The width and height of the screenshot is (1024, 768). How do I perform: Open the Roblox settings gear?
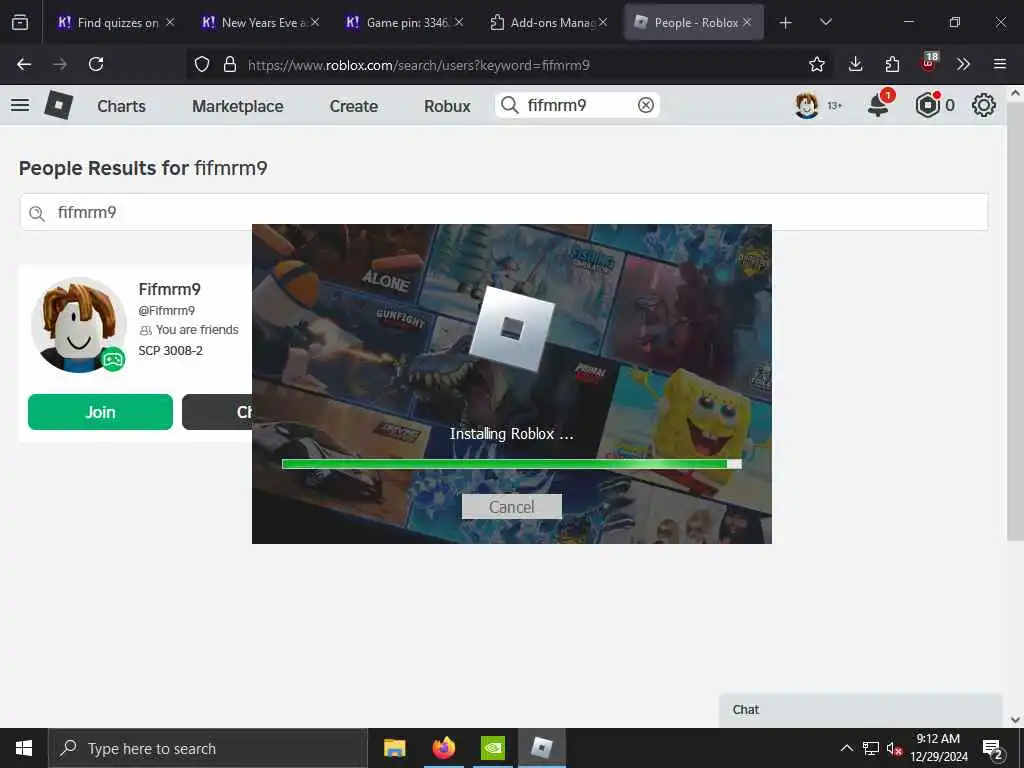(984, 105)
